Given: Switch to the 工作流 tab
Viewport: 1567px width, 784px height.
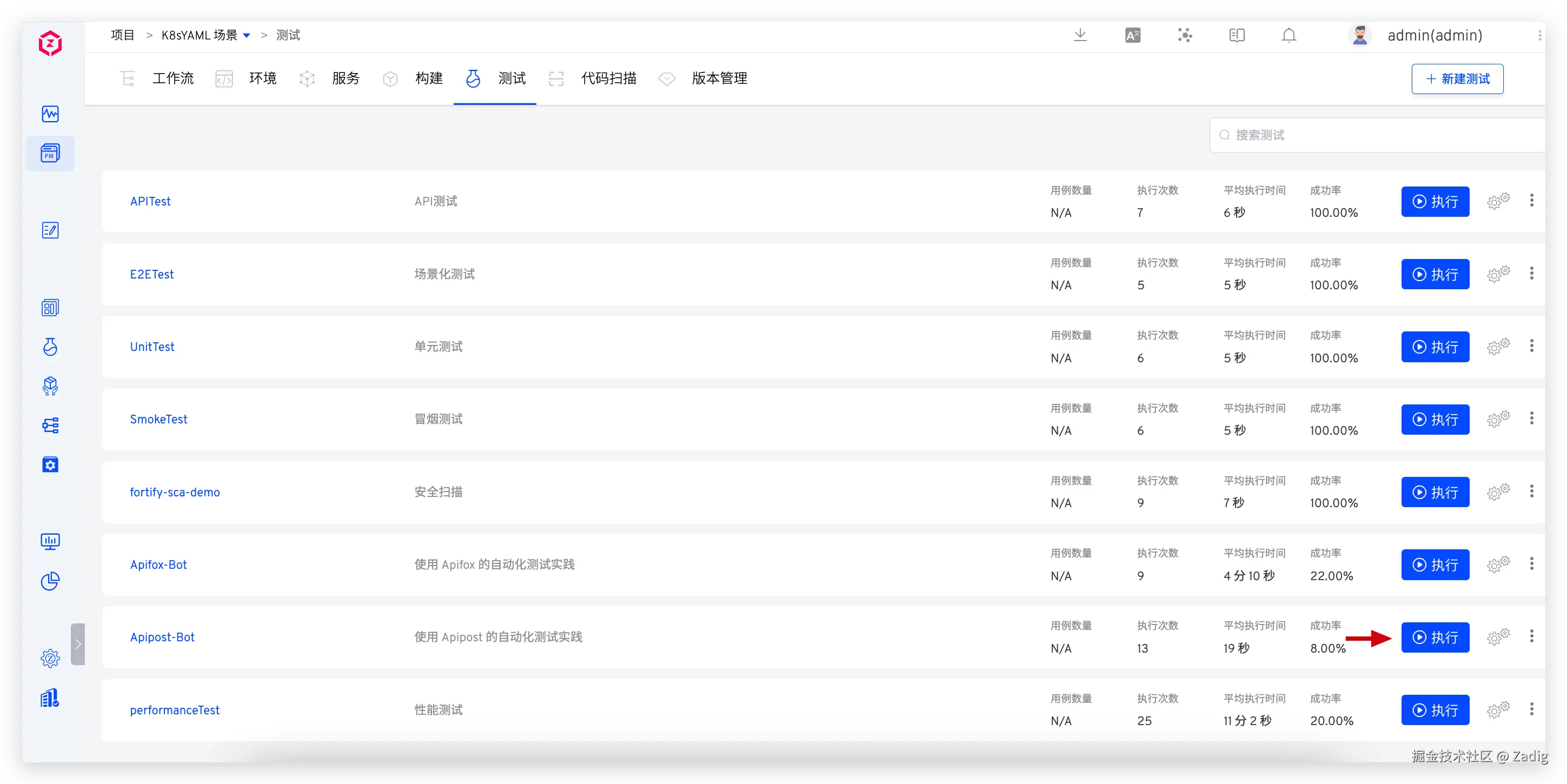Looking at the screenshot, I should pyautogui.click(x=172, y=78).
